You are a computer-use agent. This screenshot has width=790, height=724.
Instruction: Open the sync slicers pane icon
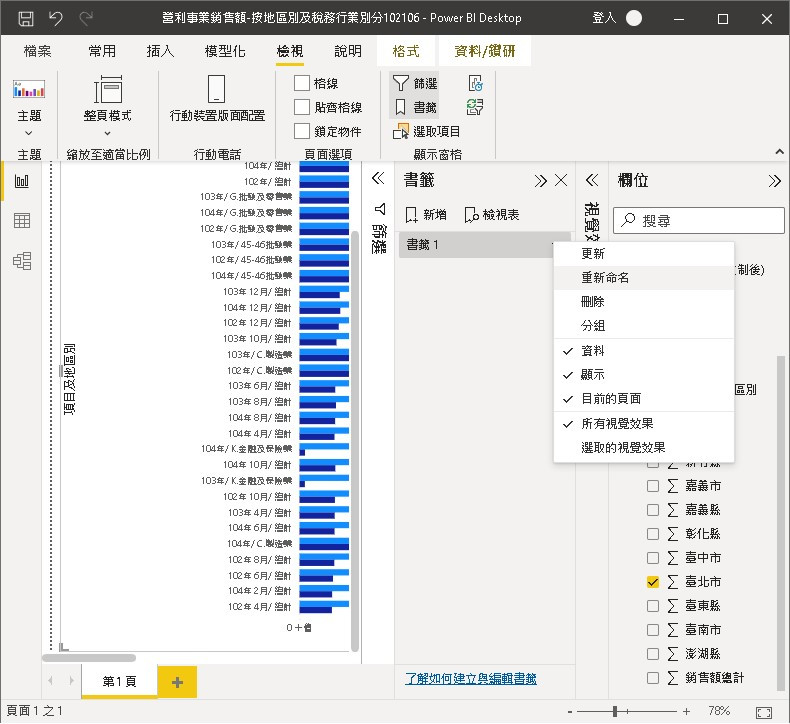tap(475, 107)
